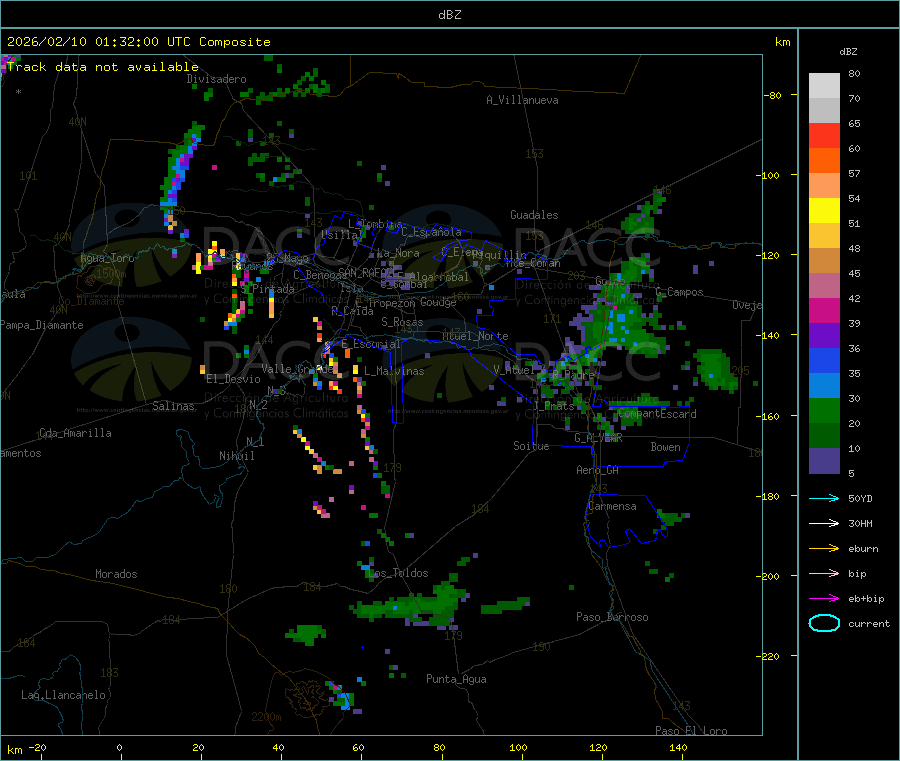The image size is (900, 761).
Task: Click the '-160' tick on the vertical km axis
Action: 768,416
